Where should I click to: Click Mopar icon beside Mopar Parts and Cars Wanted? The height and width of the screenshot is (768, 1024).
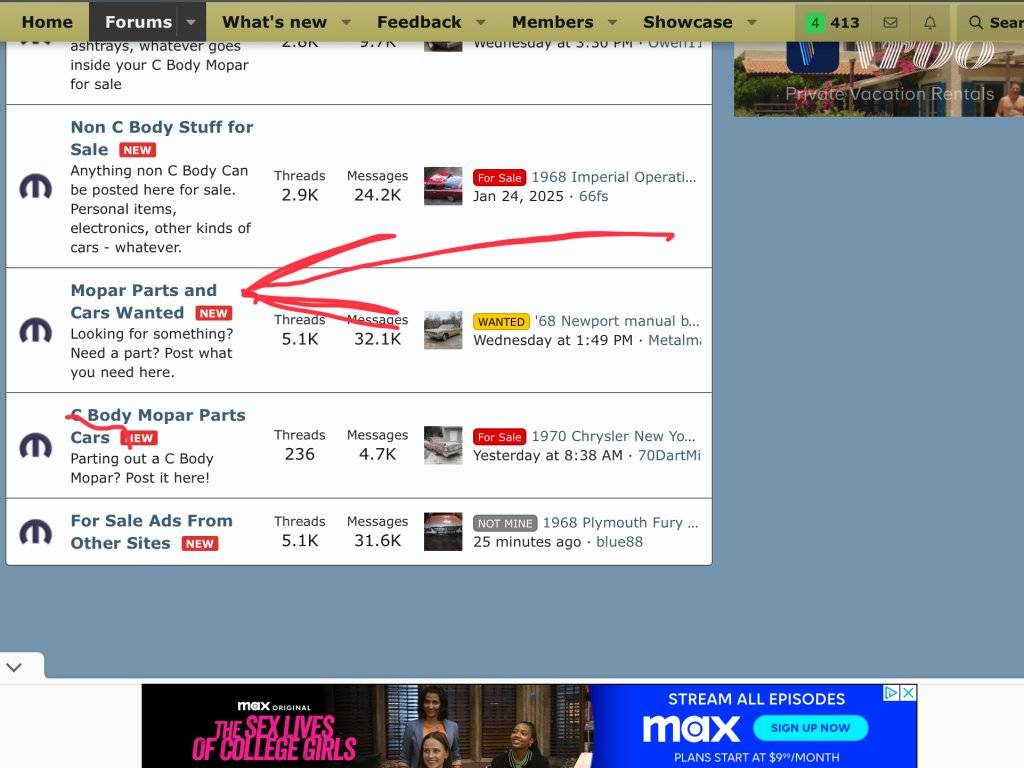tap(36, 330)
